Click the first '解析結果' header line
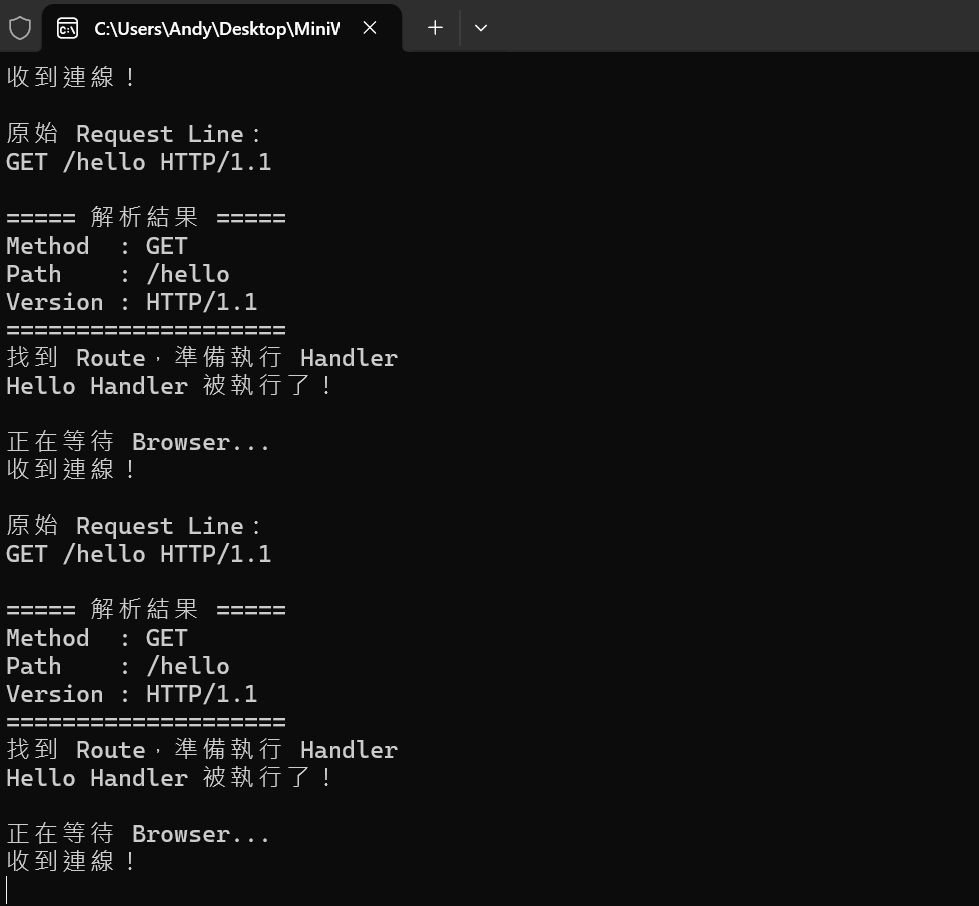Viewport: 979px width, 906px height. (x=146, y=217)
